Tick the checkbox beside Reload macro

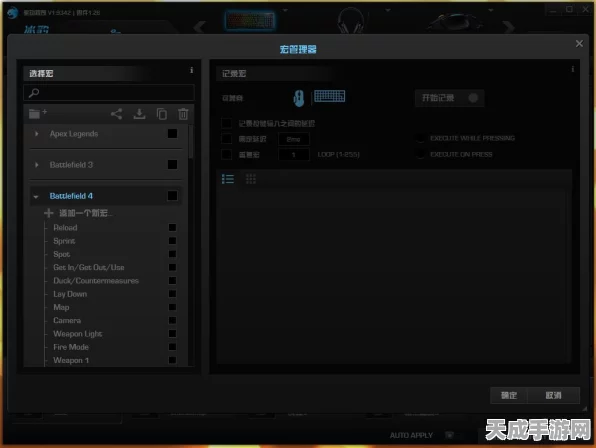click(x=172, y=227)
